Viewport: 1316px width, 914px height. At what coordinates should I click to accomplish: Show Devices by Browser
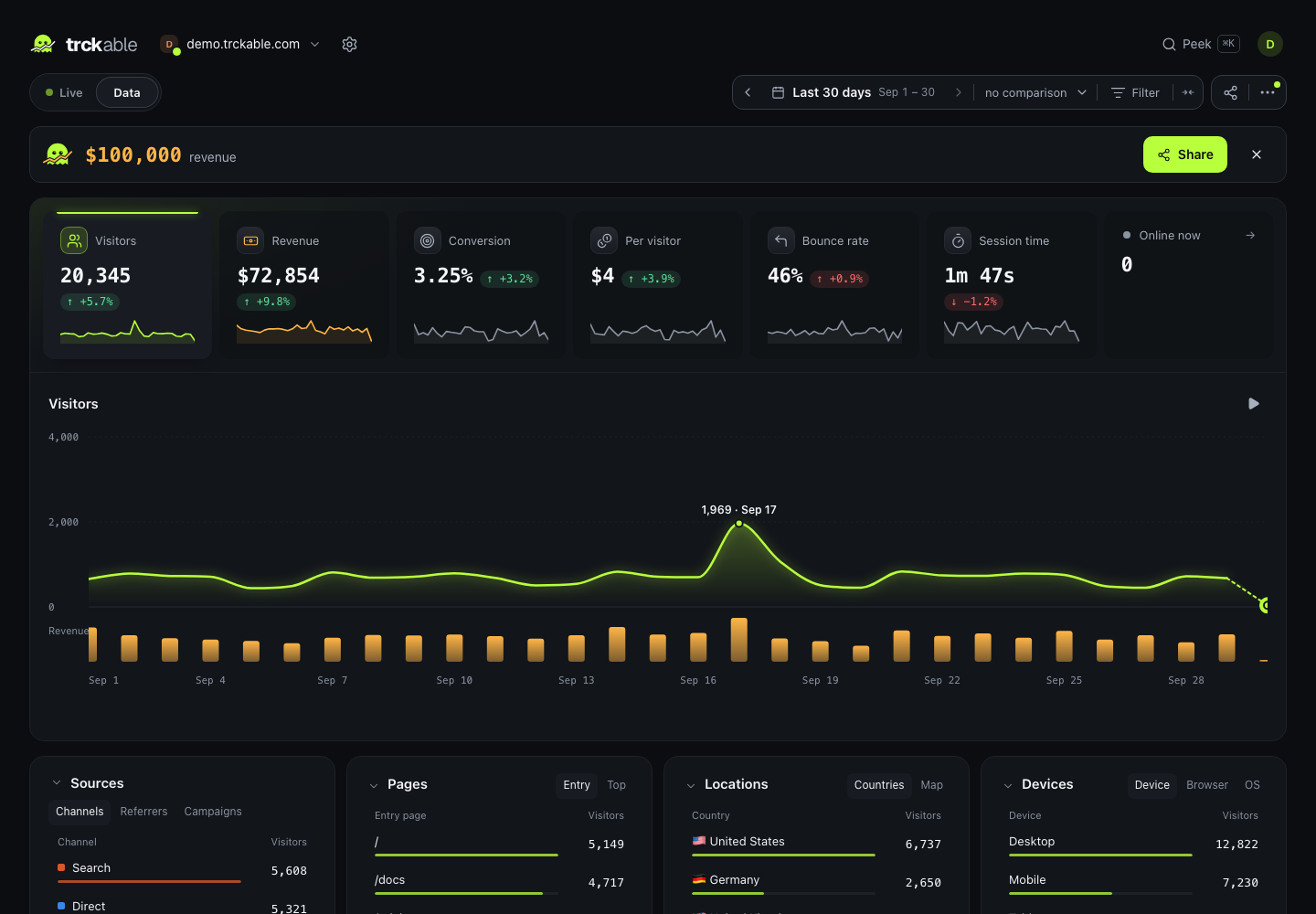1207,784
